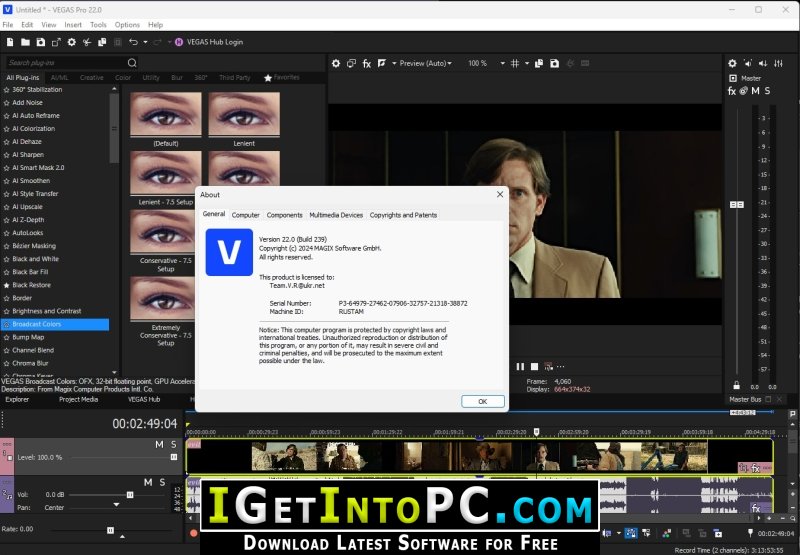Toggle the preview grid overlay icon
Viewport: 800px width, 555px height.
(x=515, y=63)
